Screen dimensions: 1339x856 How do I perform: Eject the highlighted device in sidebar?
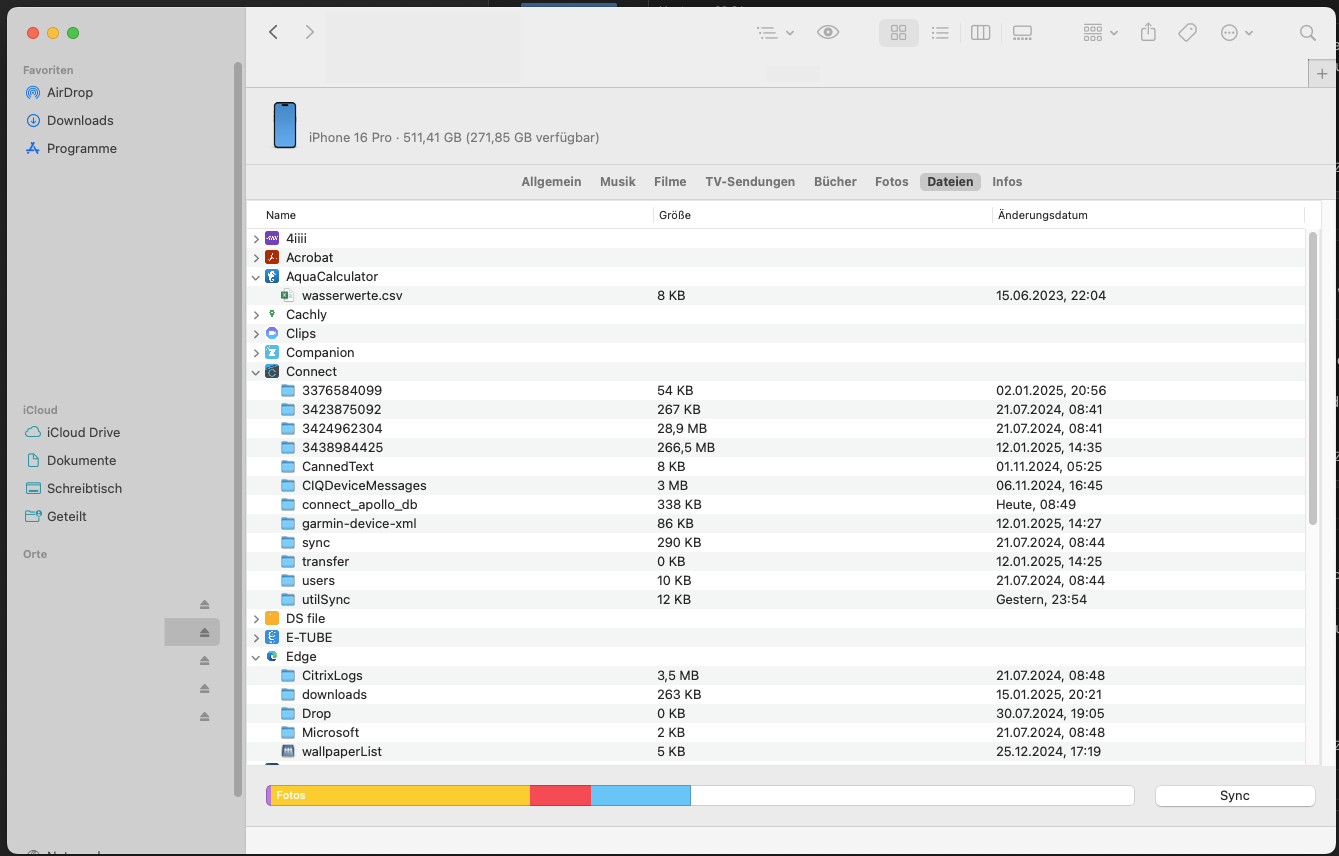(204, 632)
